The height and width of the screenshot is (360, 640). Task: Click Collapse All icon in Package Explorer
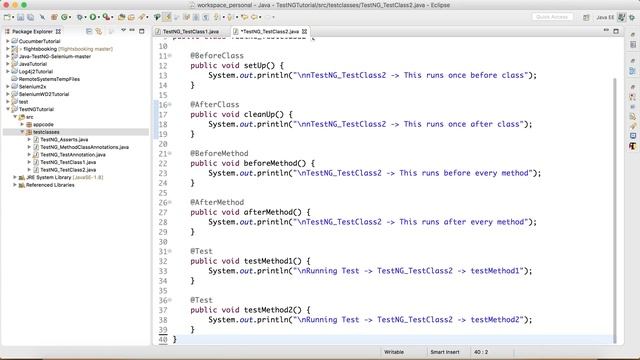(x=89, y=31)
